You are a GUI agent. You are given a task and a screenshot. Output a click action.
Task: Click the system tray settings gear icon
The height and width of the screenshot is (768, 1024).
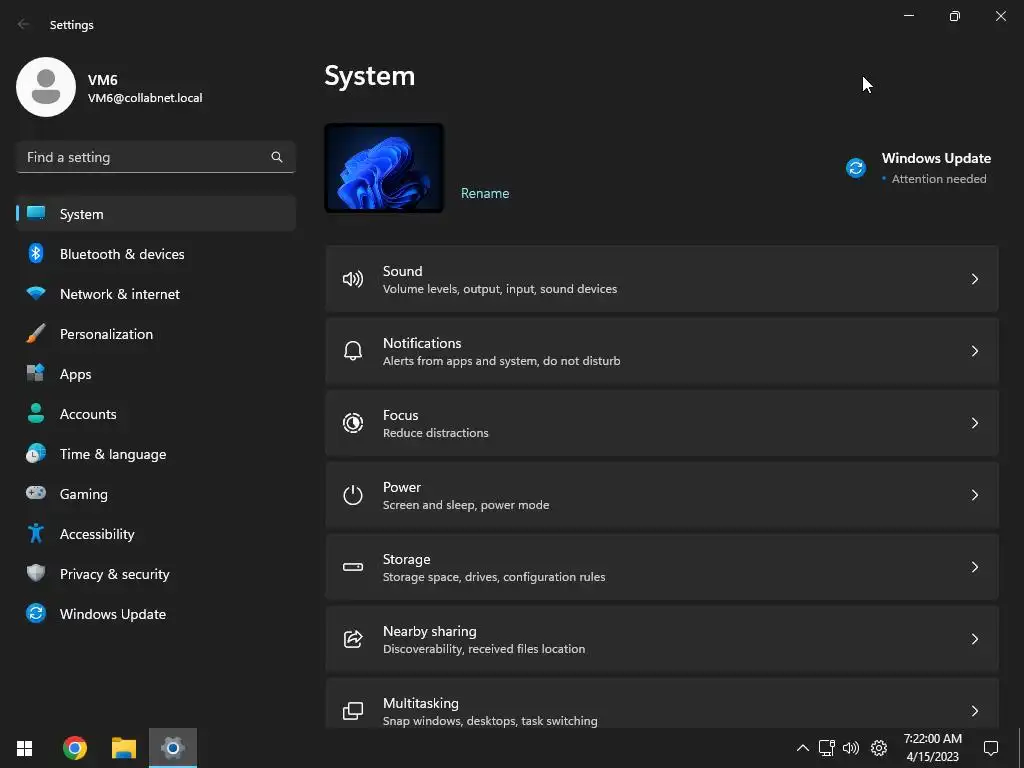tap(879, 748)
